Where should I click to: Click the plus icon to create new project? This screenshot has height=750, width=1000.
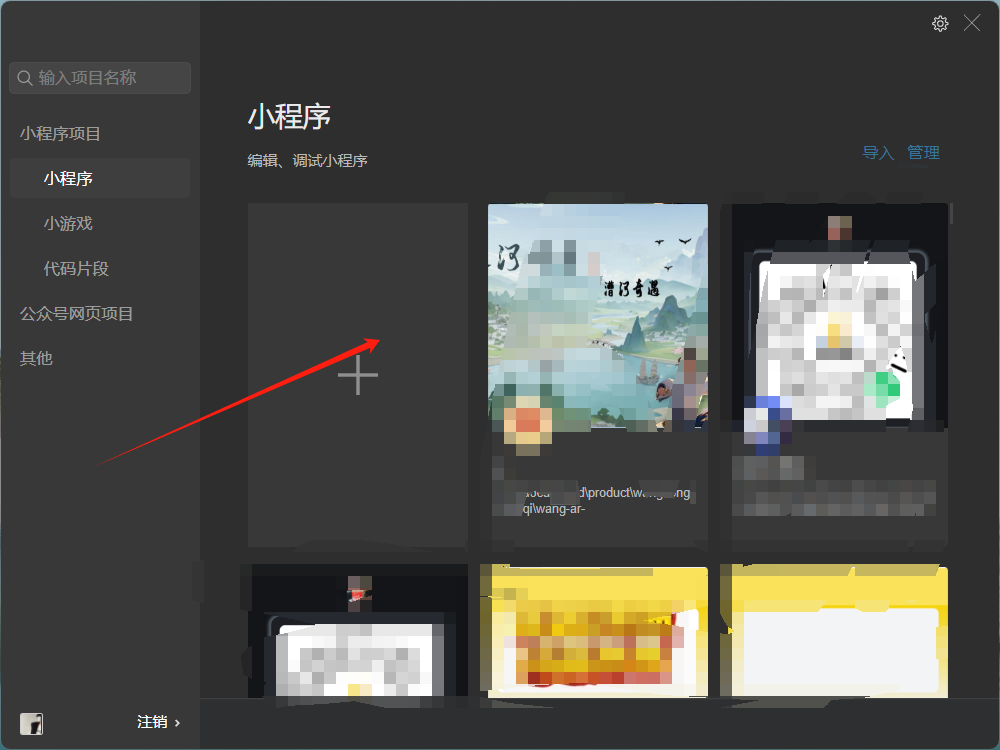coord(358,376)
